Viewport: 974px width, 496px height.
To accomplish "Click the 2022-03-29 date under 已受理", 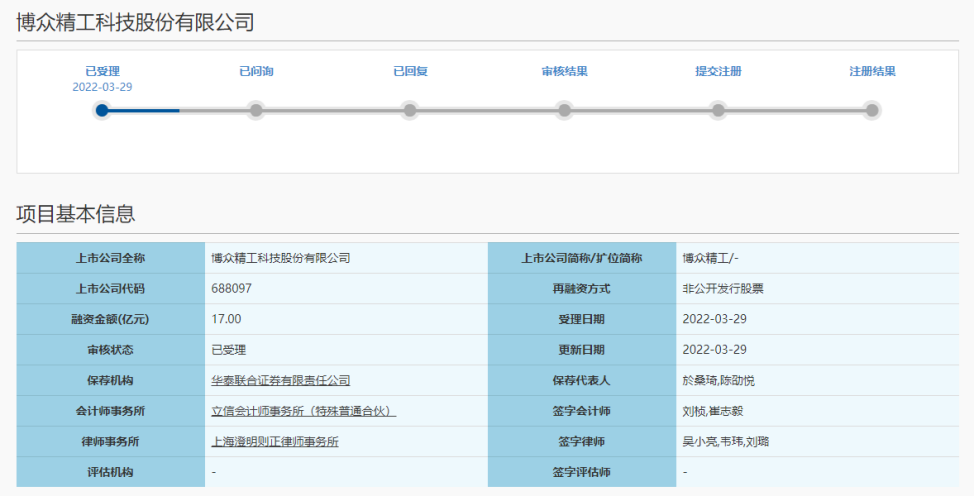I will pos(102,87).
